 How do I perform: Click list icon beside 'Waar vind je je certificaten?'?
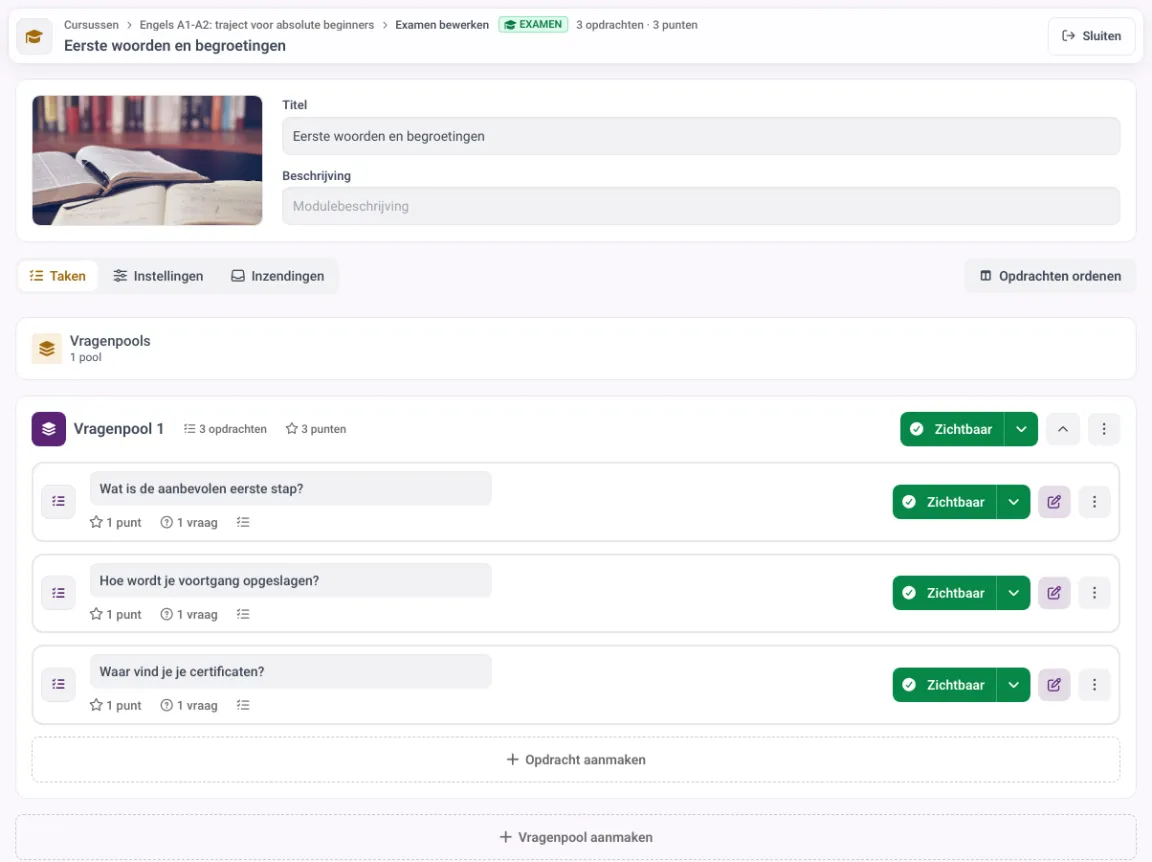[x=59, y=684]
